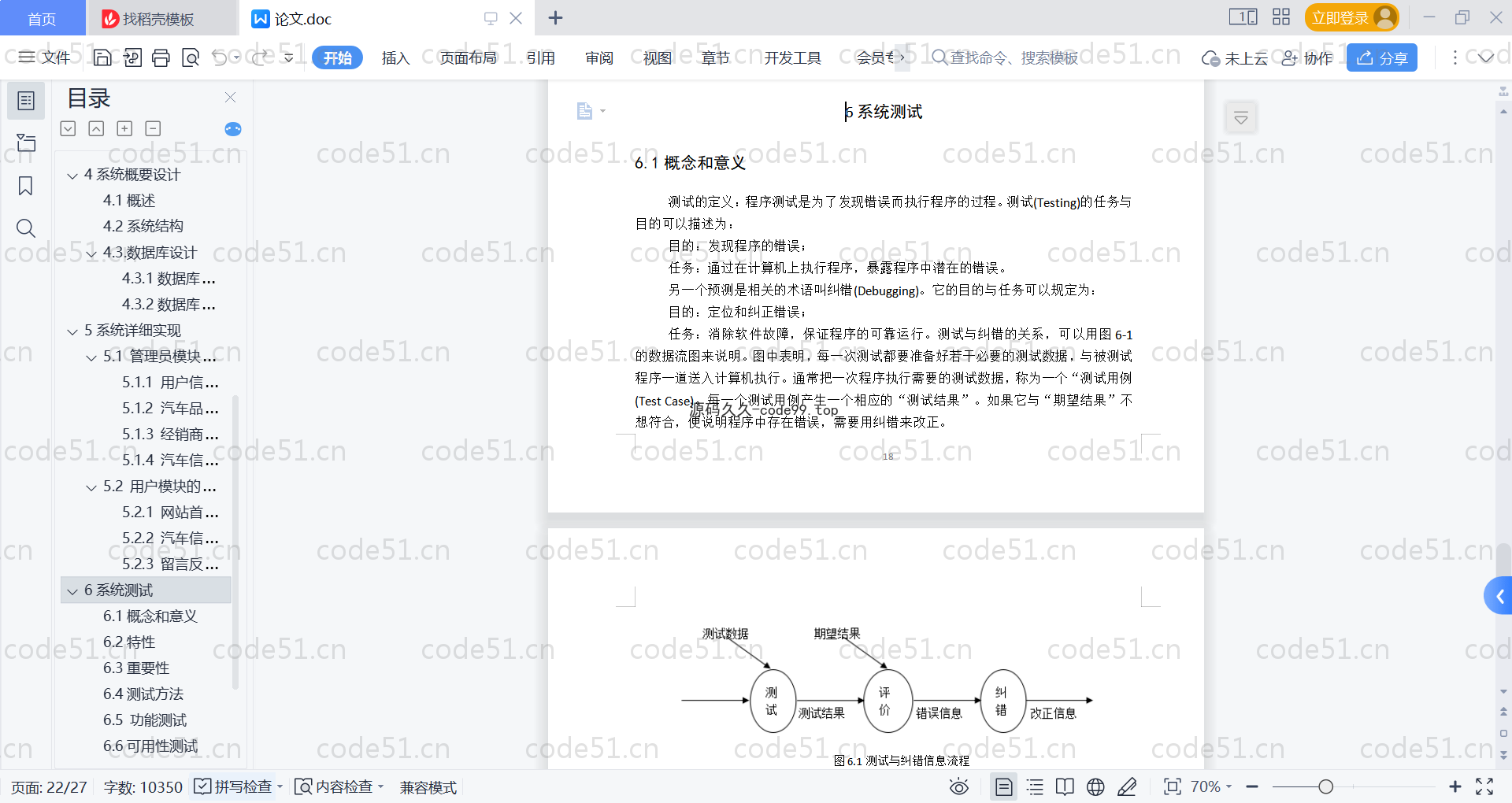Switch to the 首页 home tab
The image size is (1512, 803).
coord(42,18)
